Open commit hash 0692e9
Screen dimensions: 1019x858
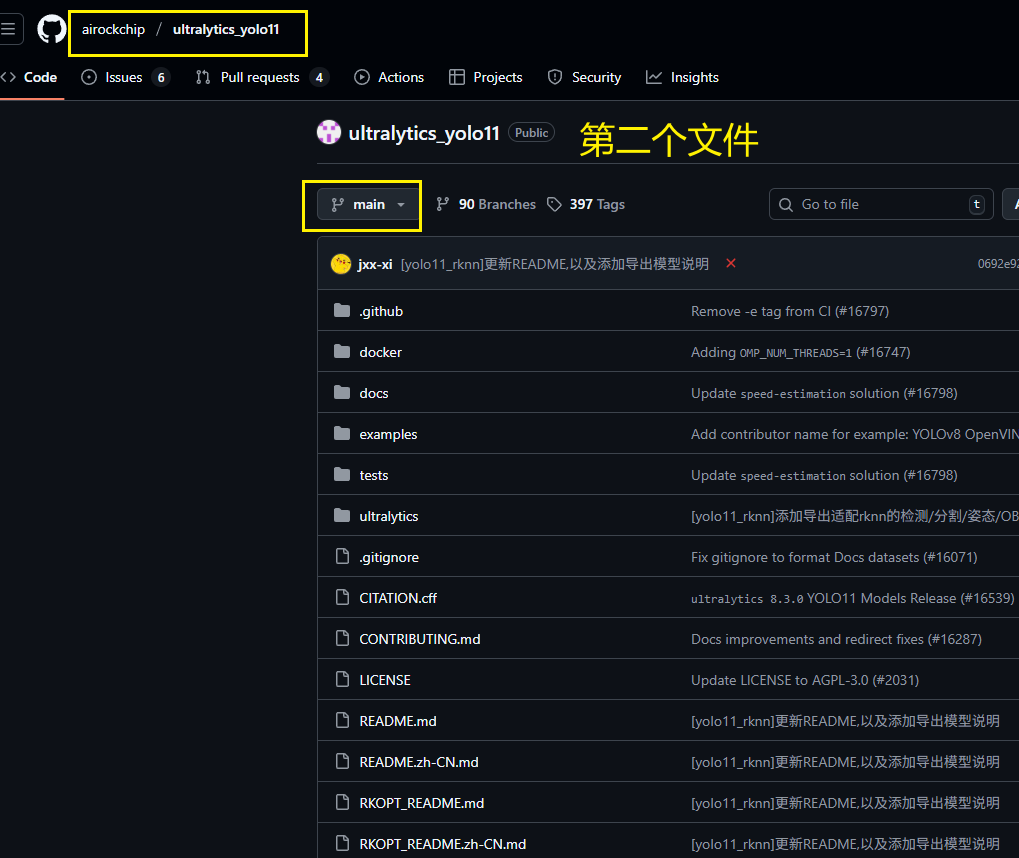998,264
